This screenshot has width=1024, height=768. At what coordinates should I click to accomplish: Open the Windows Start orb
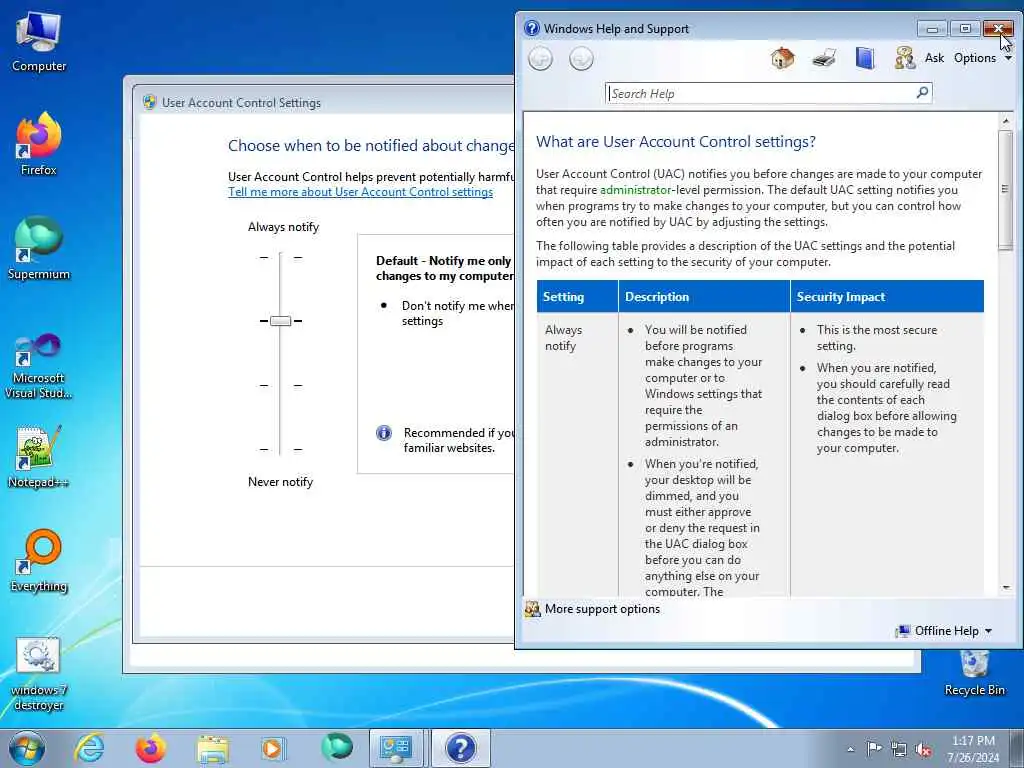[x=27, y=748]
